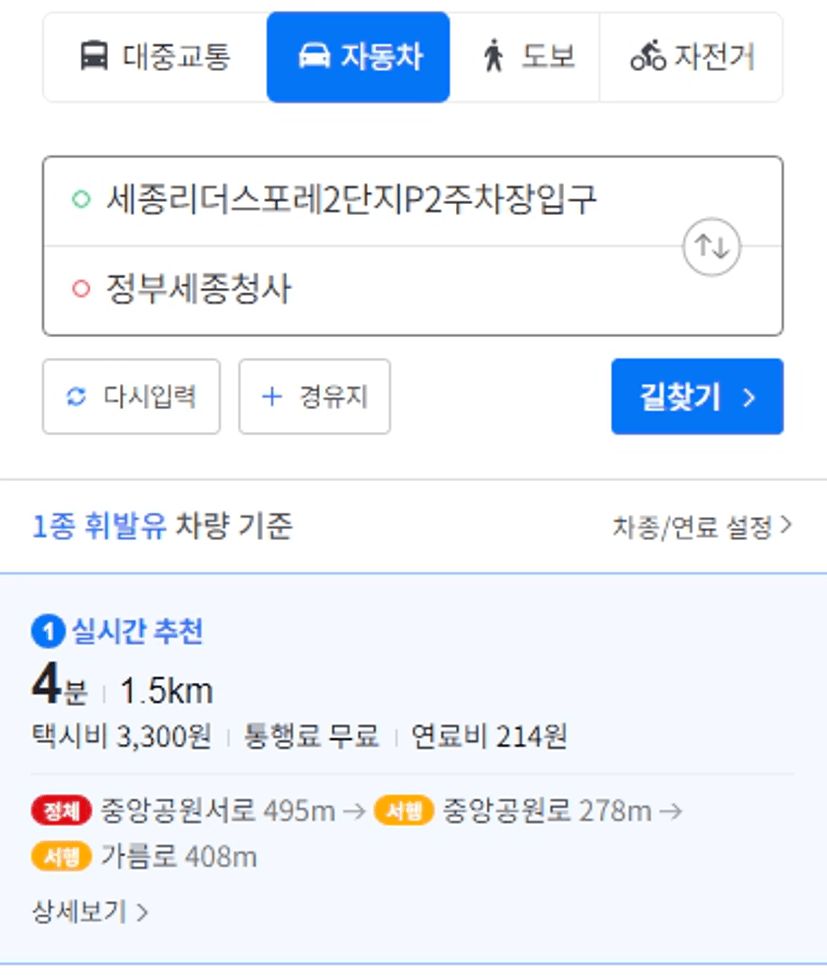This screenshot has width=827, height=980.
Task: Click the red destination marker circle
Action: tap(81, 289)
